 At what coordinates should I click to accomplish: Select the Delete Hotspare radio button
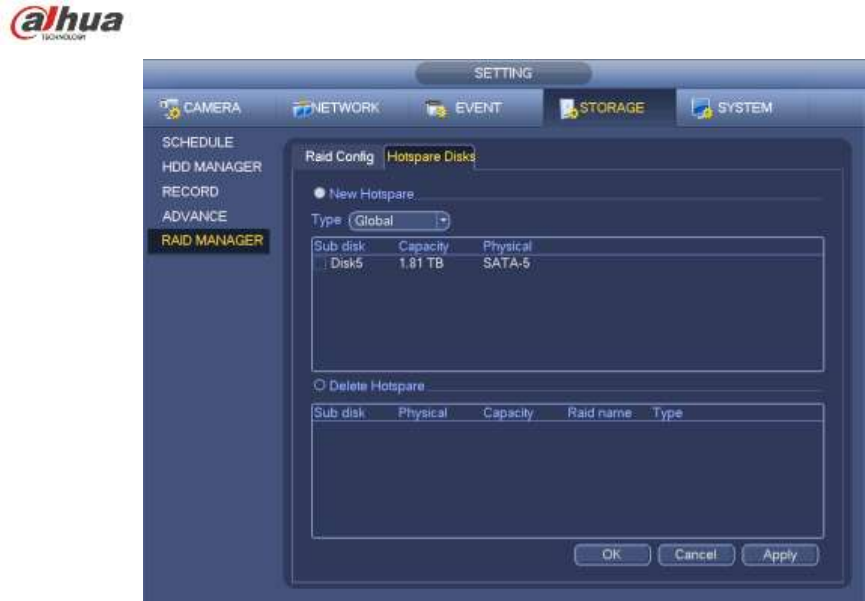(x=319, y=385)
